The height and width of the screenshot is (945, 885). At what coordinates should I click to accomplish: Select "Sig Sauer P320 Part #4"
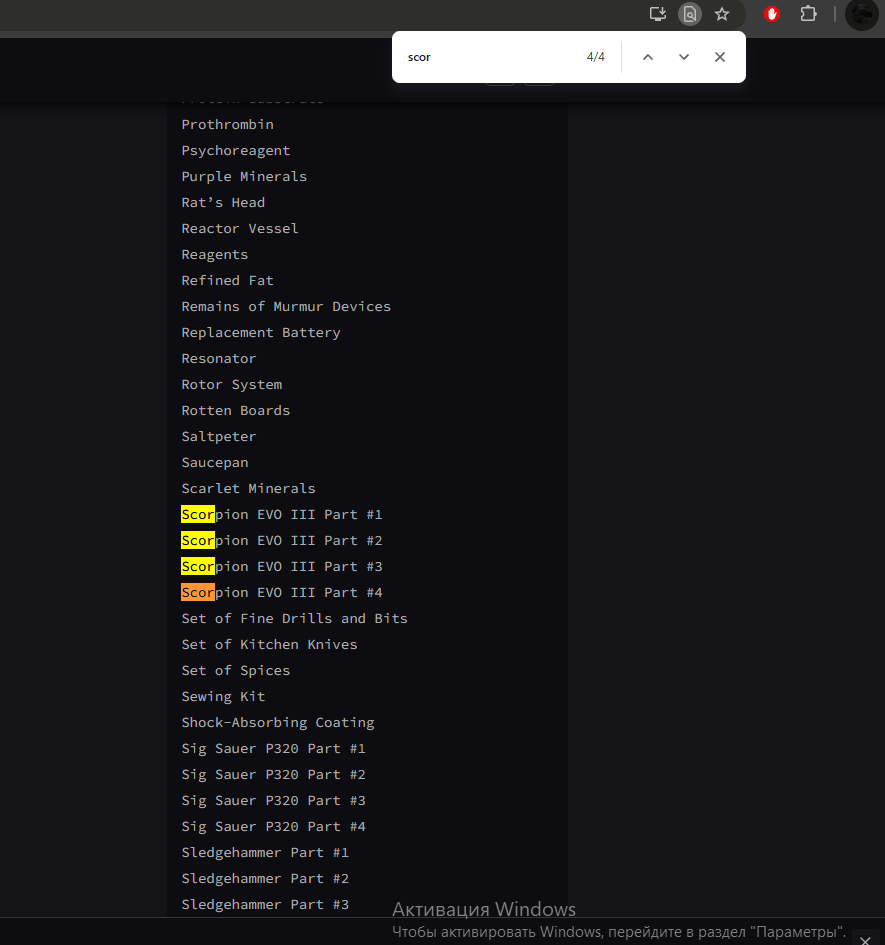pos(274,826)
